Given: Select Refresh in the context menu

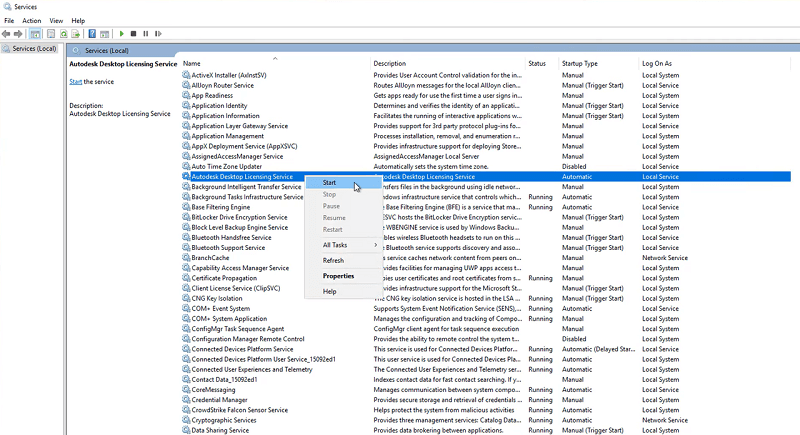Looking at the screenshot, I should (333, 260).
